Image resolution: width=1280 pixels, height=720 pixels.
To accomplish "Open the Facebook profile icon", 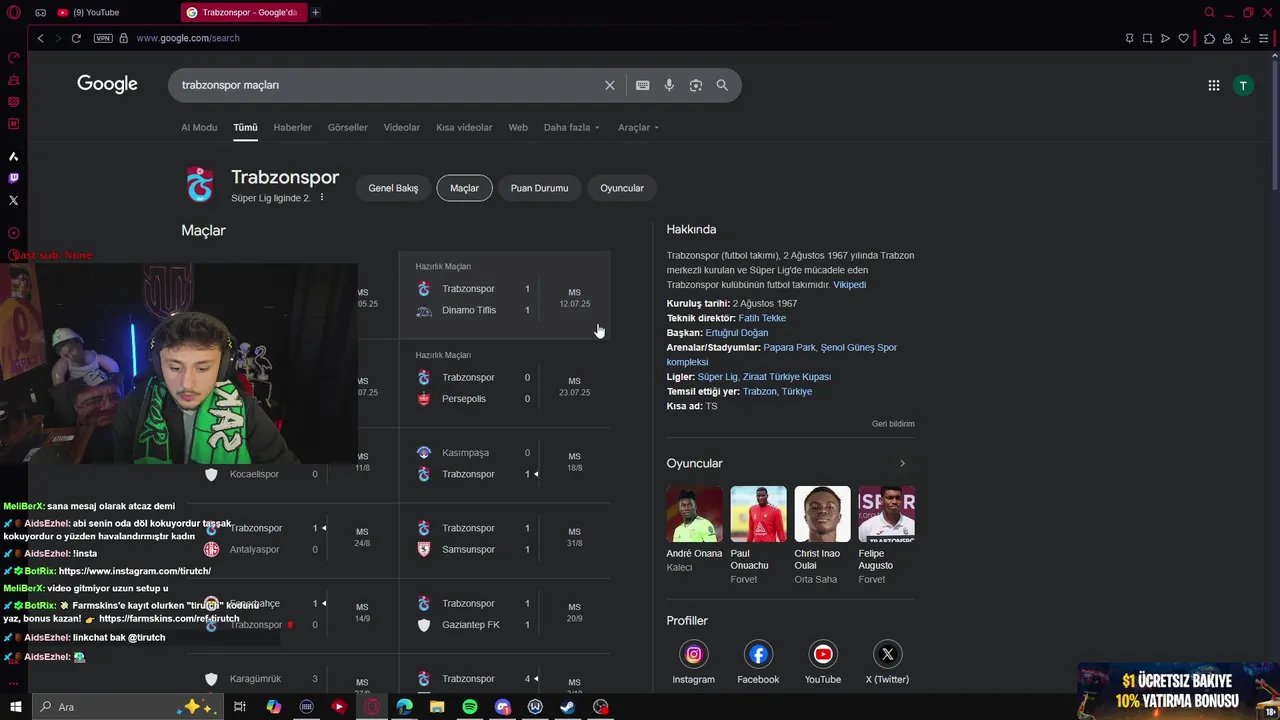I will (758, 654).
